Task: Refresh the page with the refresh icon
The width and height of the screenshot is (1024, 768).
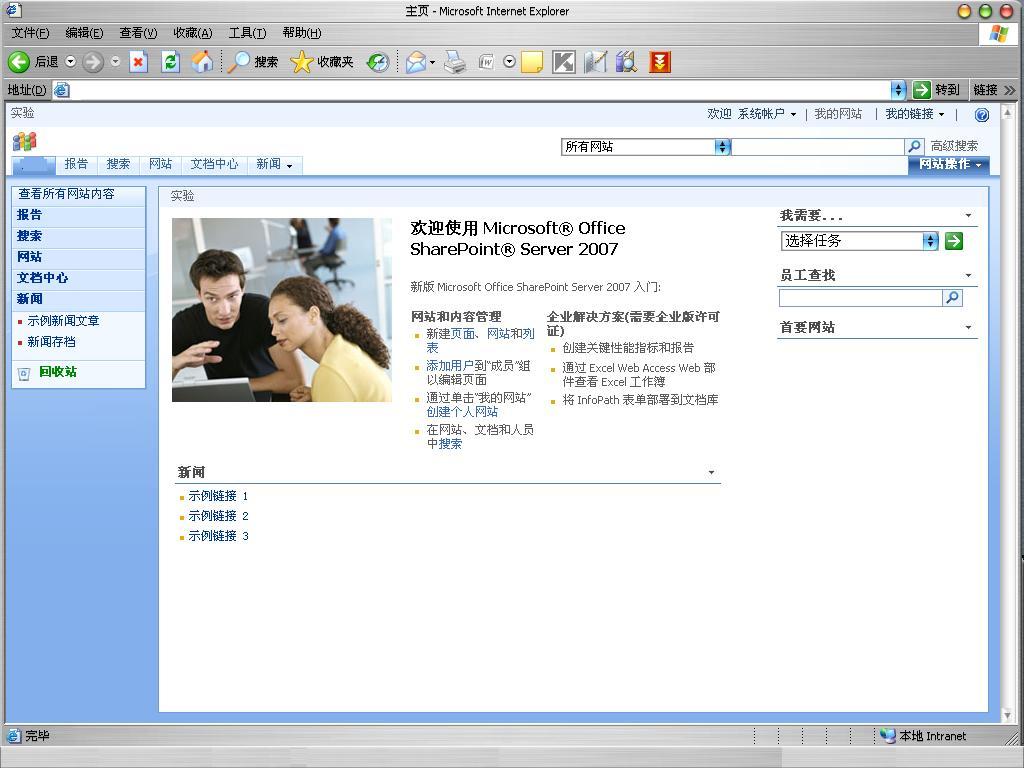Action: pyautogui.click(x=170, y=62)
